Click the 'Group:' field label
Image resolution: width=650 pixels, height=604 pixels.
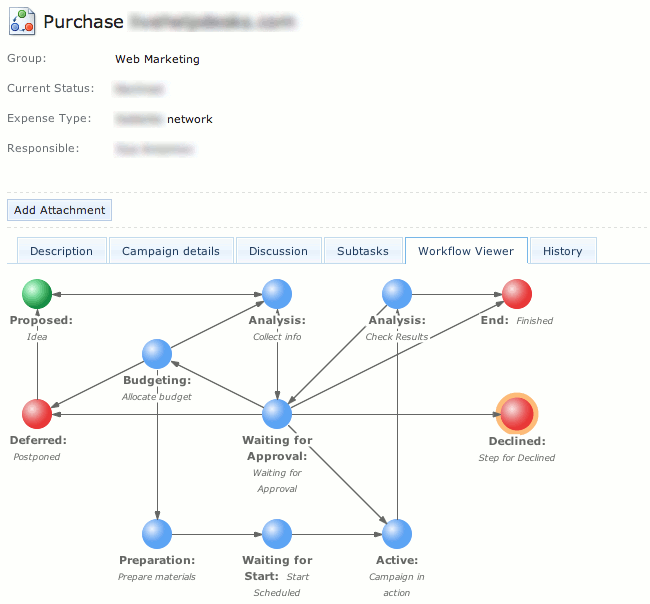pyautogui.click(x=27, y=58)
